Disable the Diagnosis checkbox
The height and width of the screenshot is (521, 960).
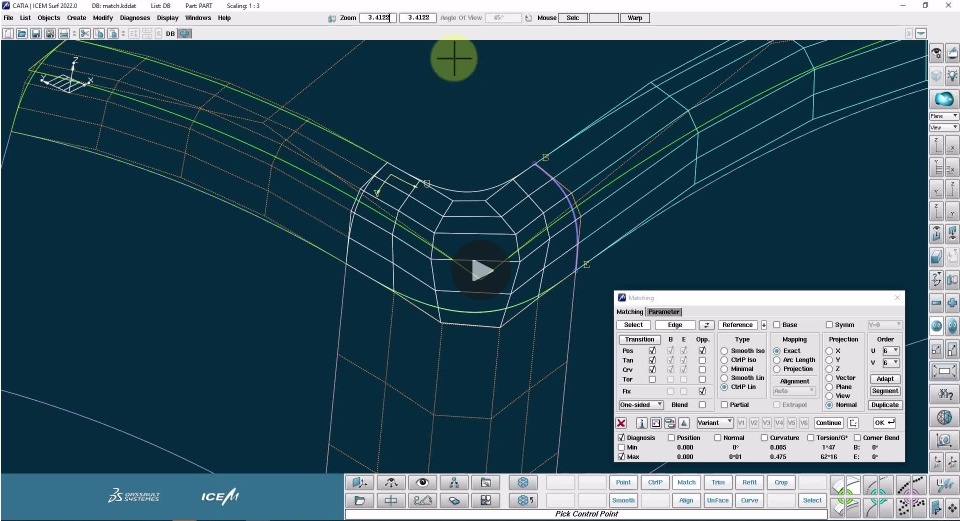[x=621, y=438]
